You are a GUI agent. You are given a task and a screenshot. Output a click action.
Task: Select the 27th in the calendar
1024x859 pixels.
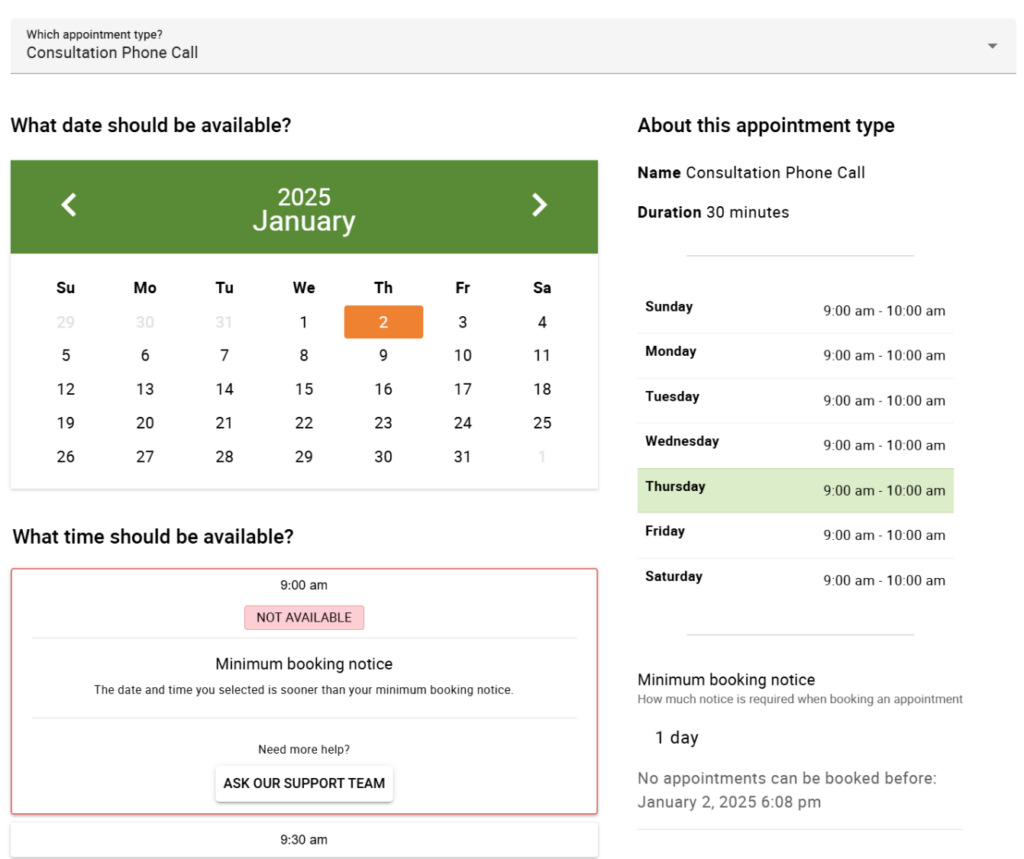tap(145, 457)
